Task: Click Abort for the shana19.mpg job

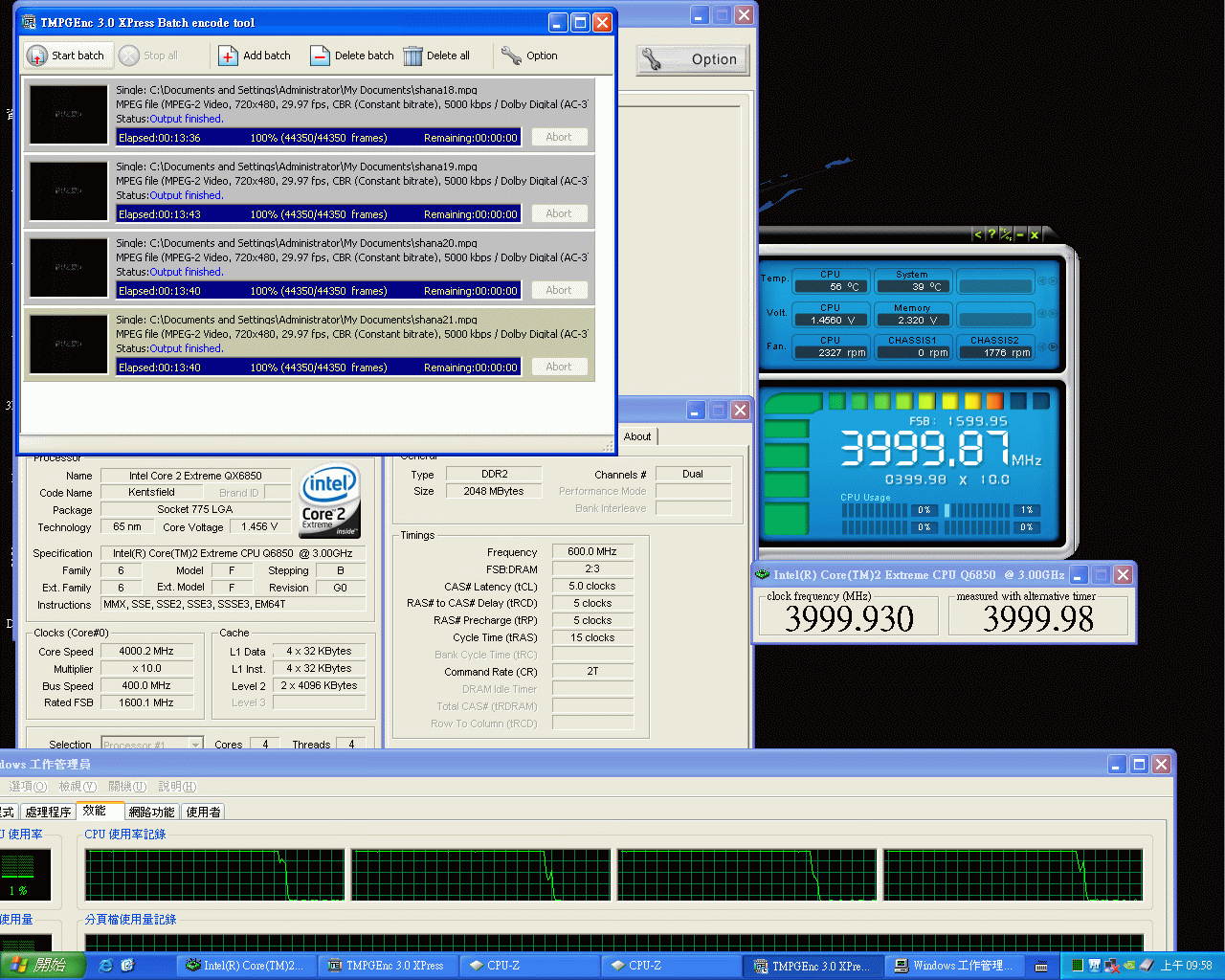Action: point(559,213)
